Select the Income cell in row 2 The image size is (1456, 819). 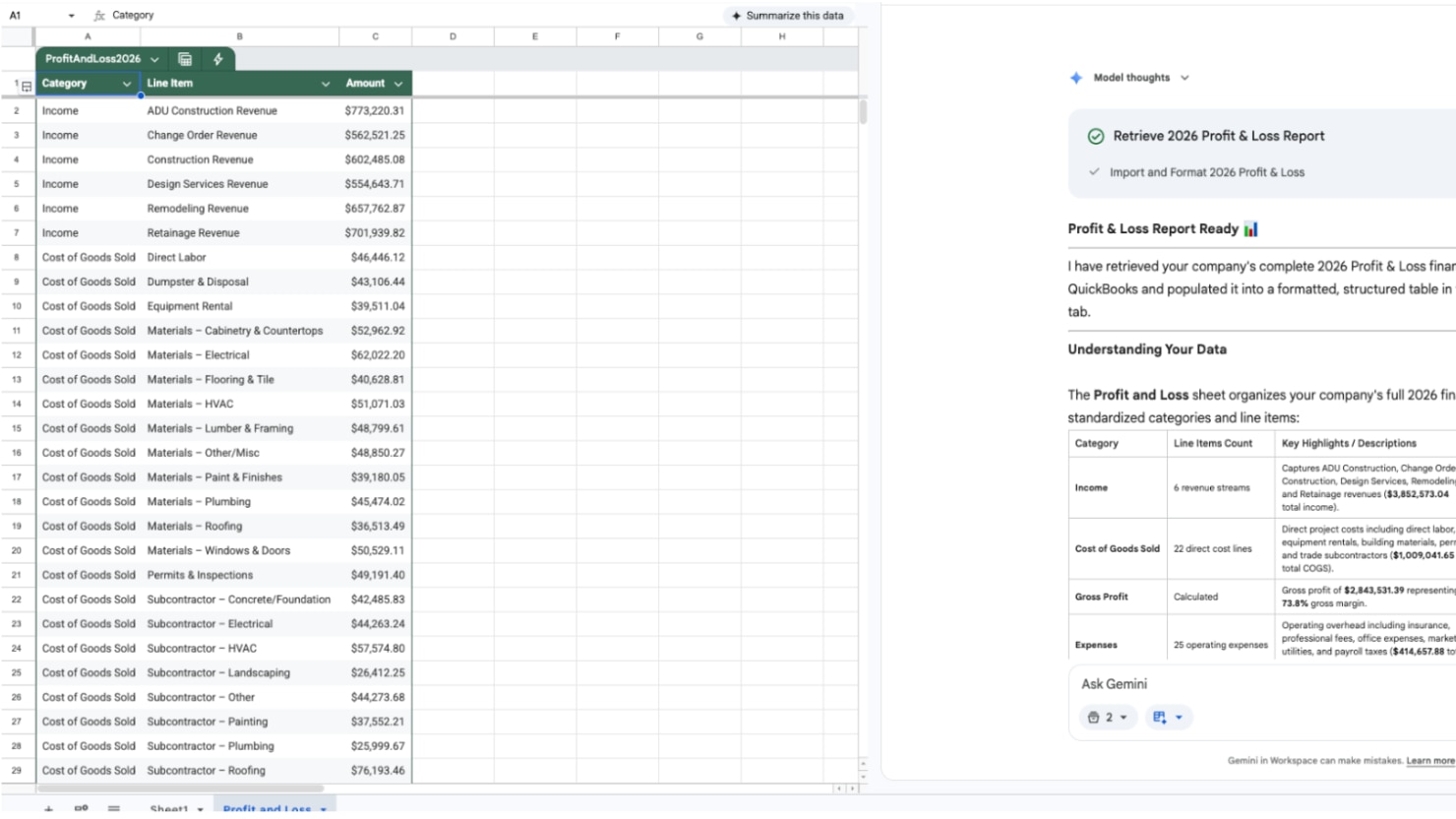click(x=88, y=111)
